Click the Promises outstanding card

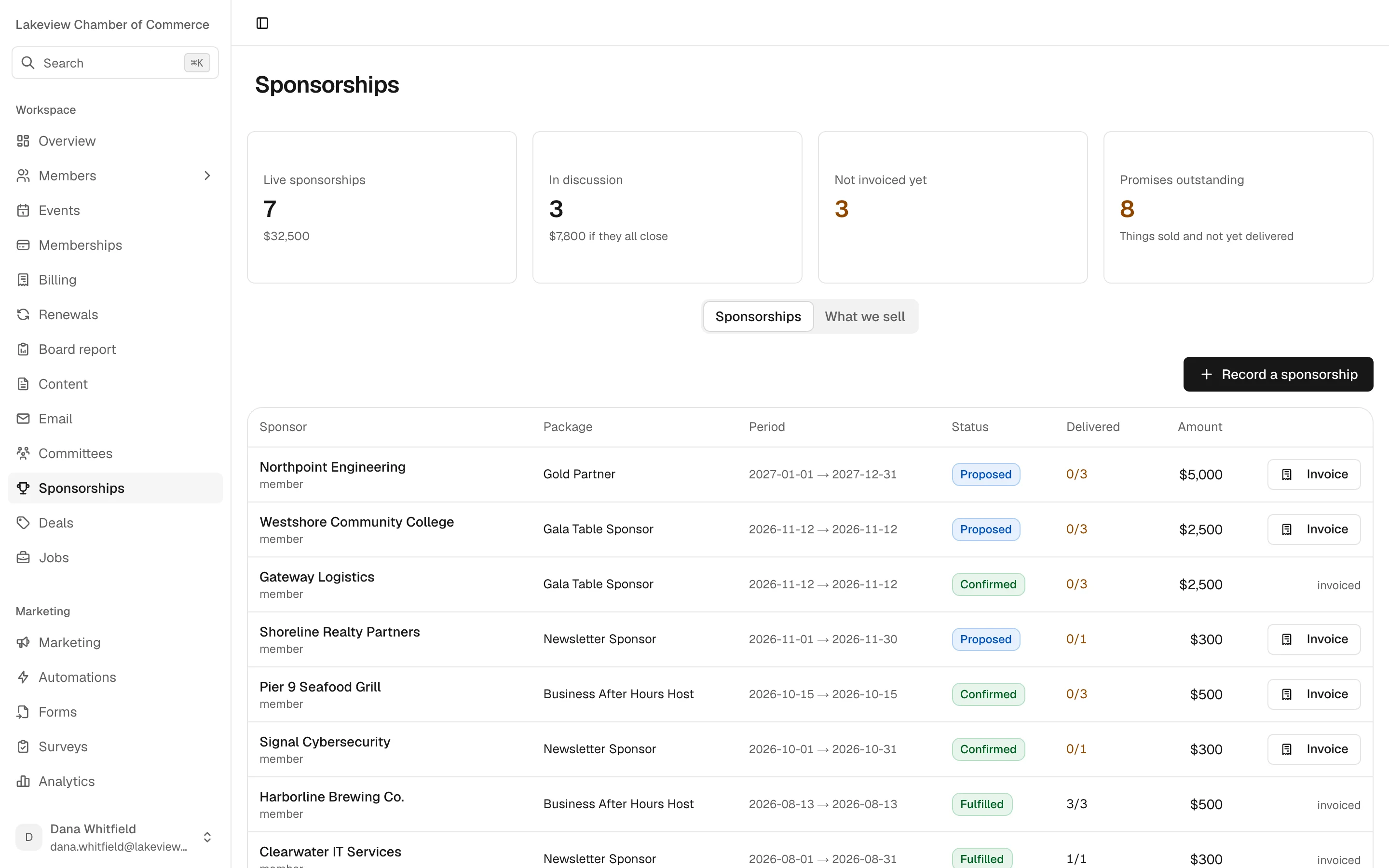coord(1238,207)
